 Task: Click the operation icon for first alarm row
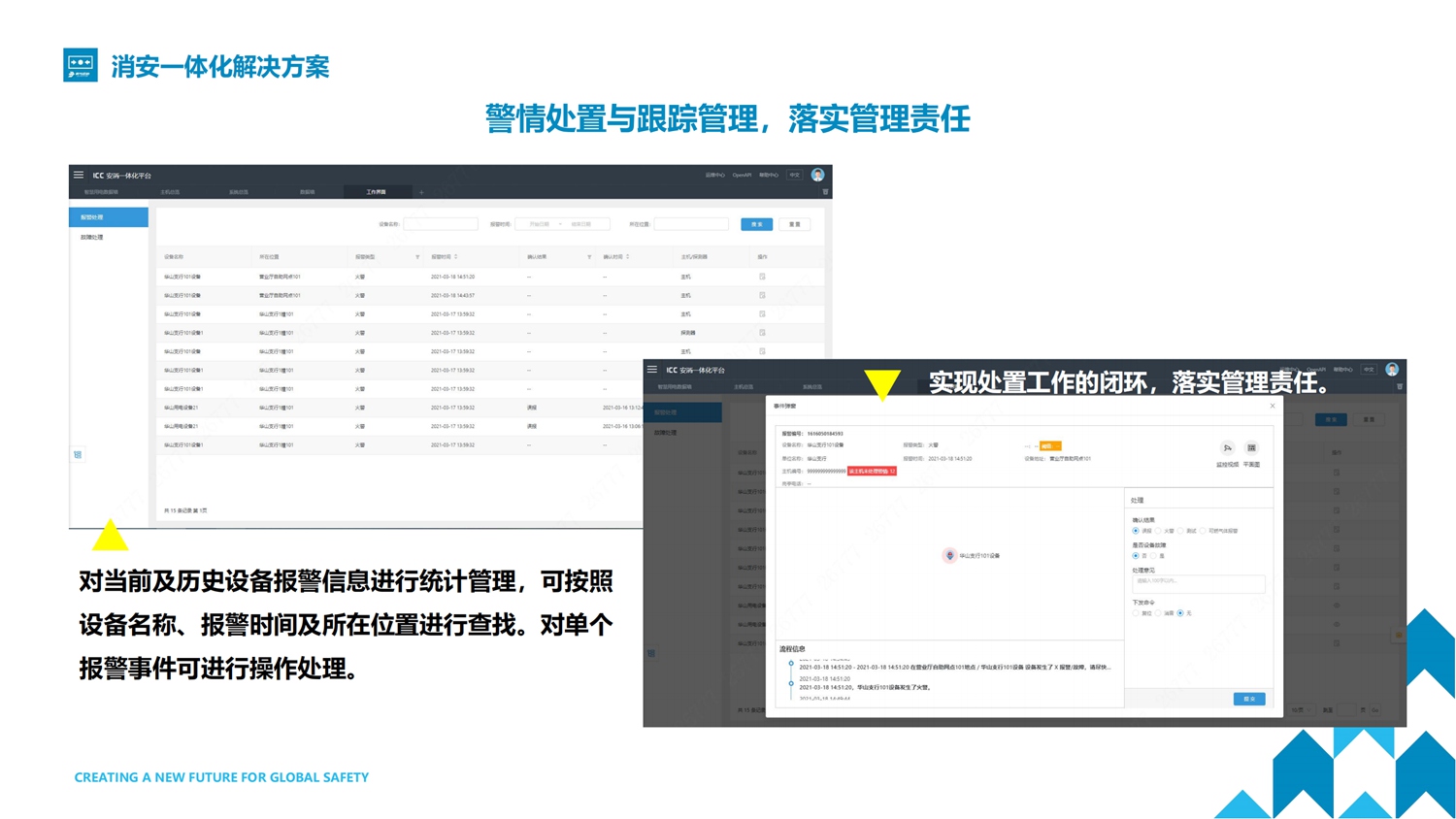point(762,277)
